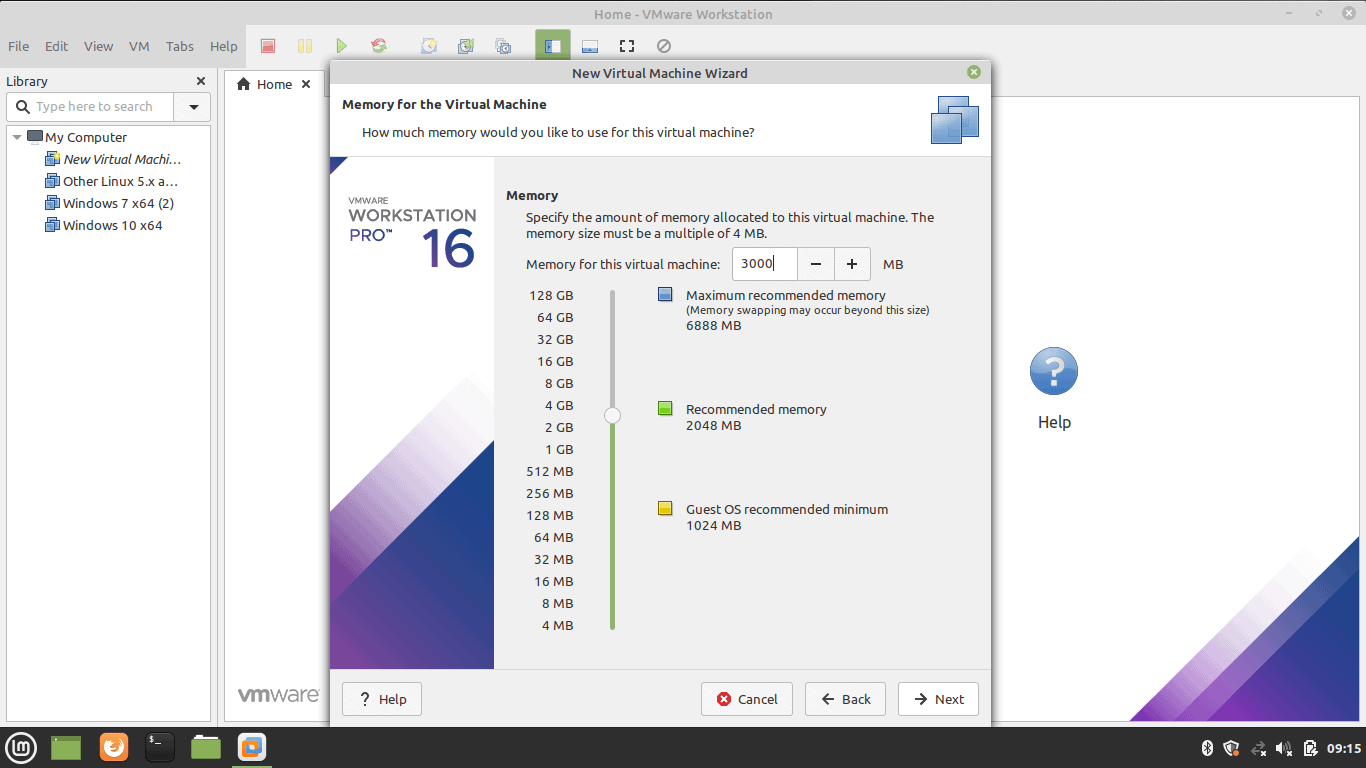
Task: Click the VMware Workstation taskbar icon
Action: coord(252,747)
